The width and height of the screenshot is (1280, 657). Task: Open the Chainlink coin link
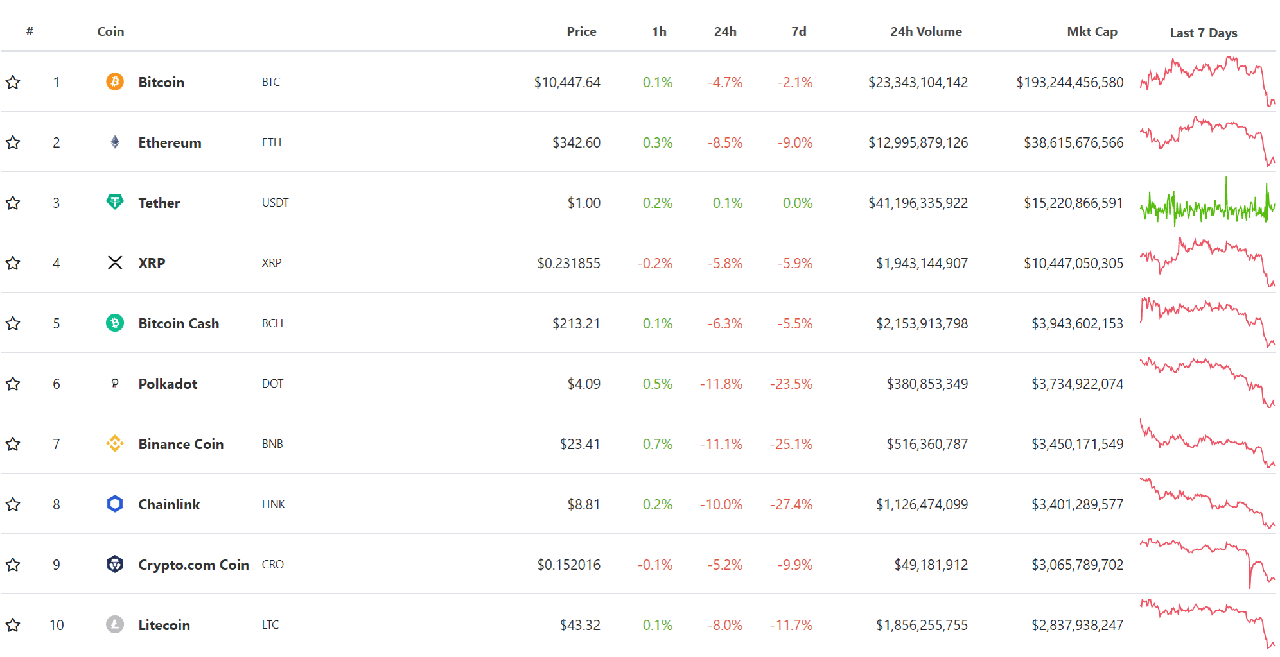(169, 504)
